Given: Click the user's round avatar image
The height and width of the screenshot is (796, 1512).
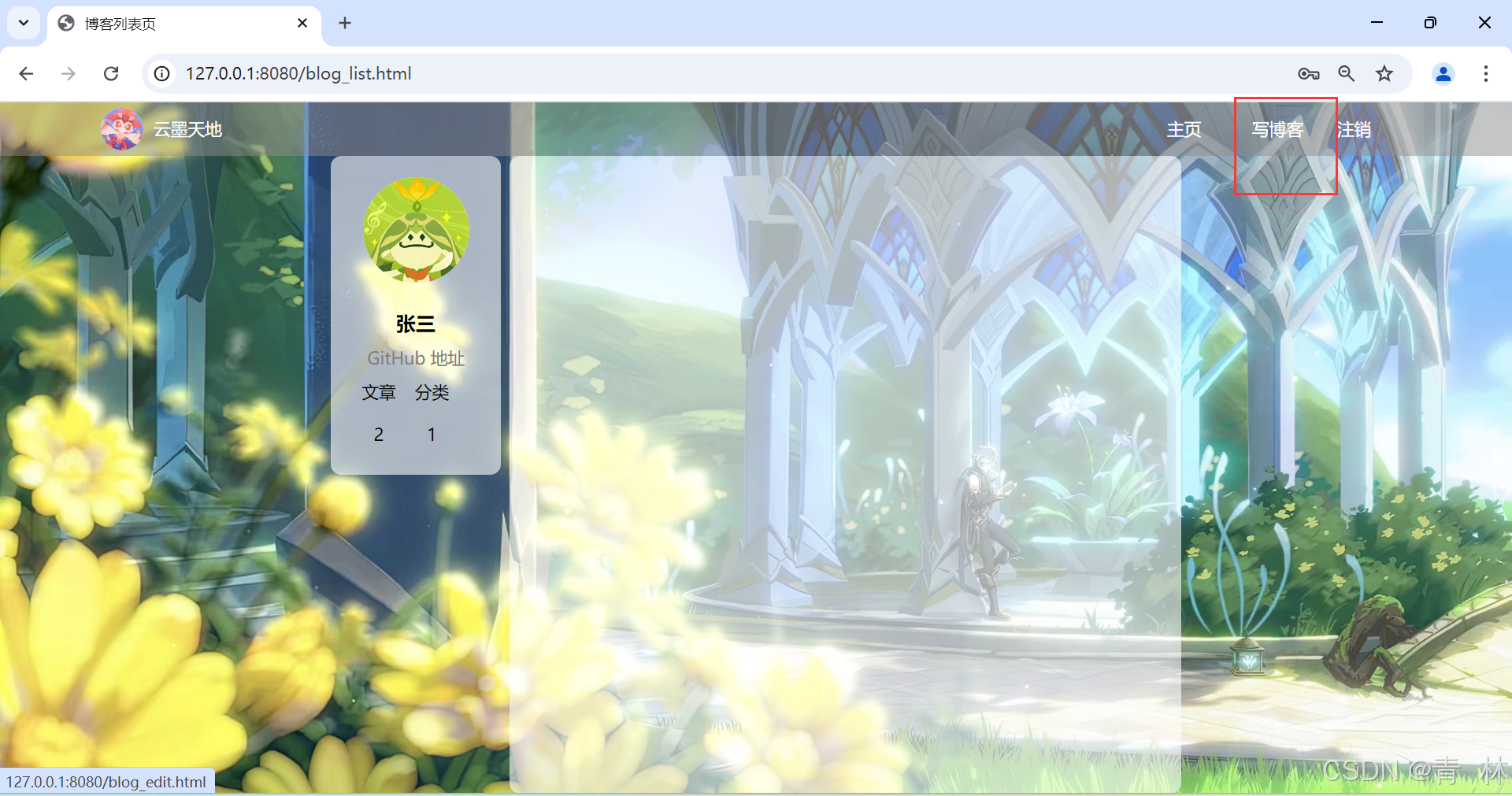Looking at the screenshot, I should click(416, 229).
